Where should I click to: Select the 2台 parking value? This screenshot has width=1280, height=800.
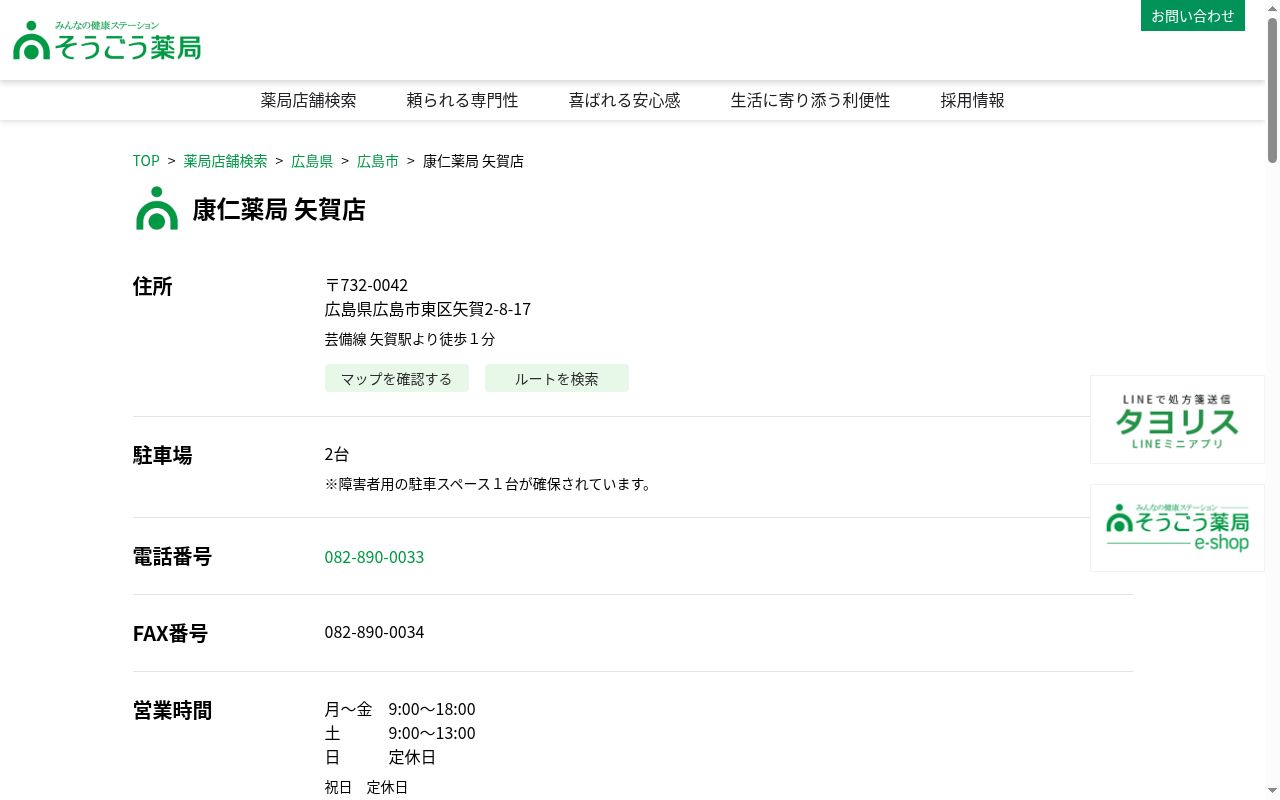click(337, 454)
